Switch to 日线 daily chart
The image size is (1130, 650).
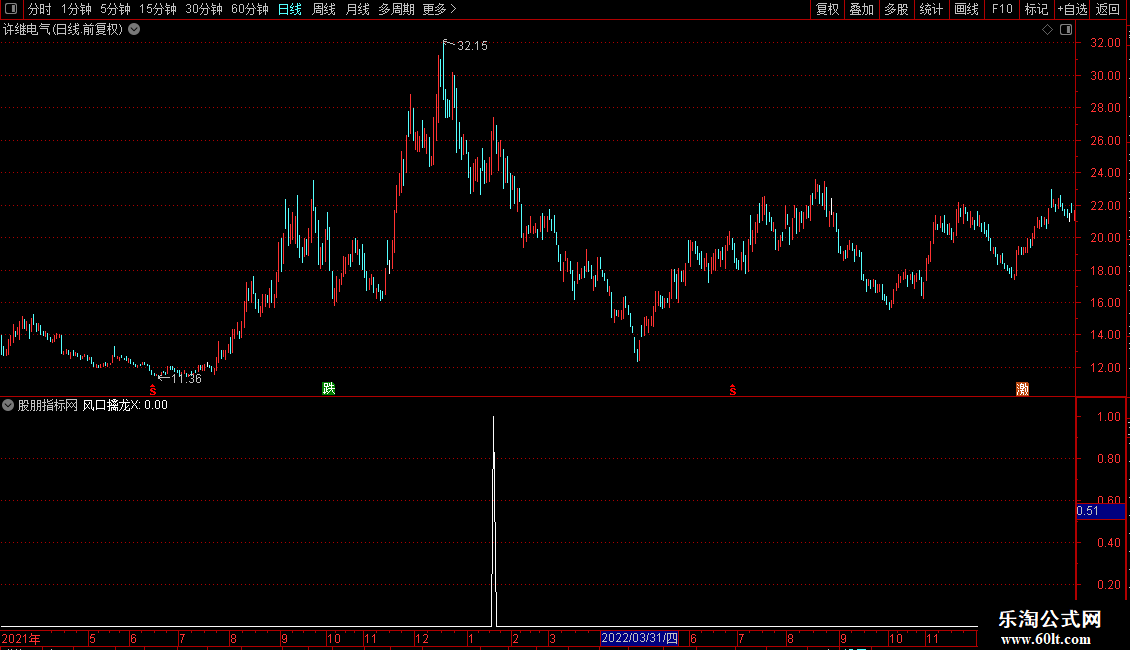(x=290, y=9)
